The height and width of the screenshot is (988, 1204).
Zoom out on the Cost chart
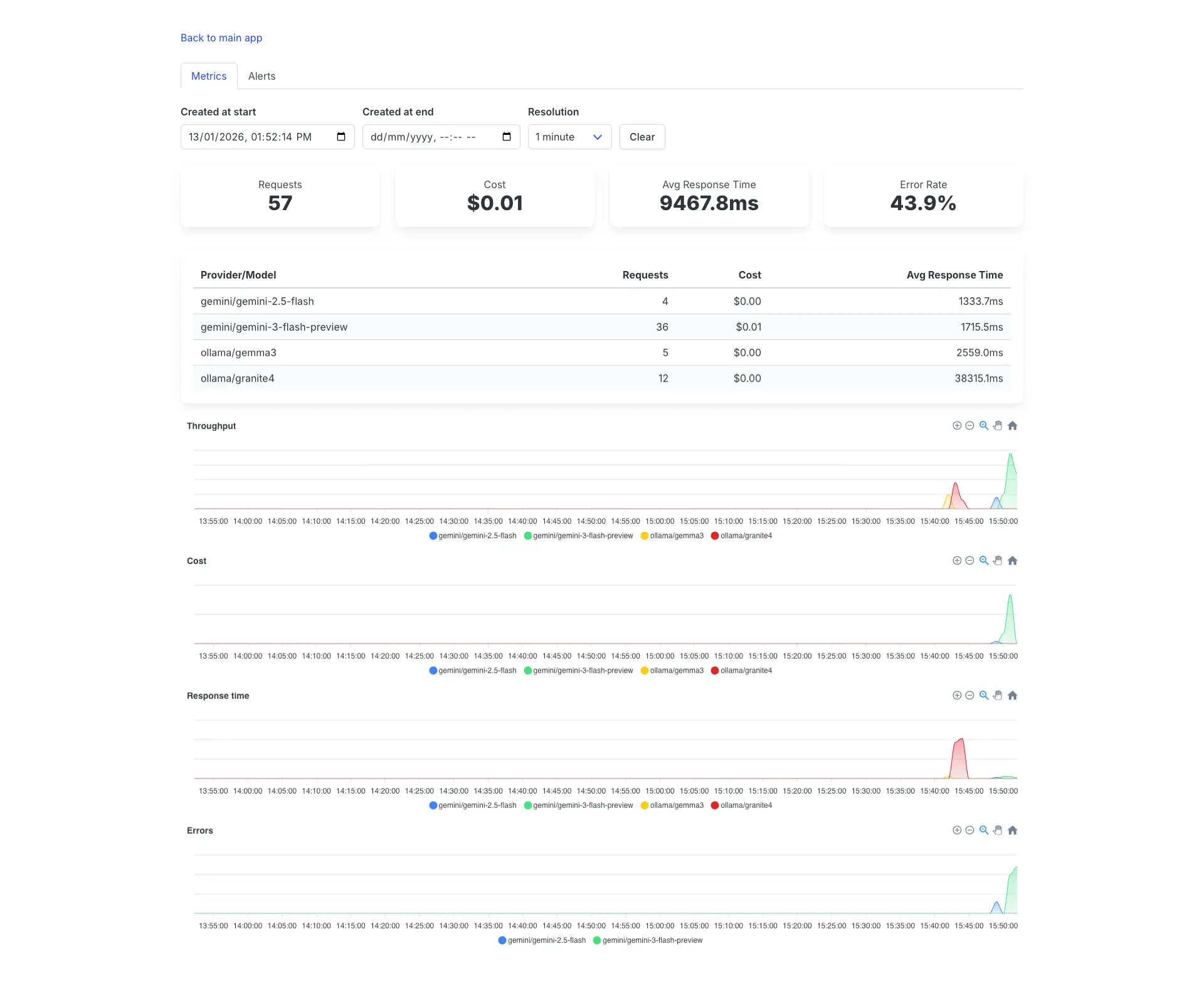pyautogui.click(x=969, y=560)
